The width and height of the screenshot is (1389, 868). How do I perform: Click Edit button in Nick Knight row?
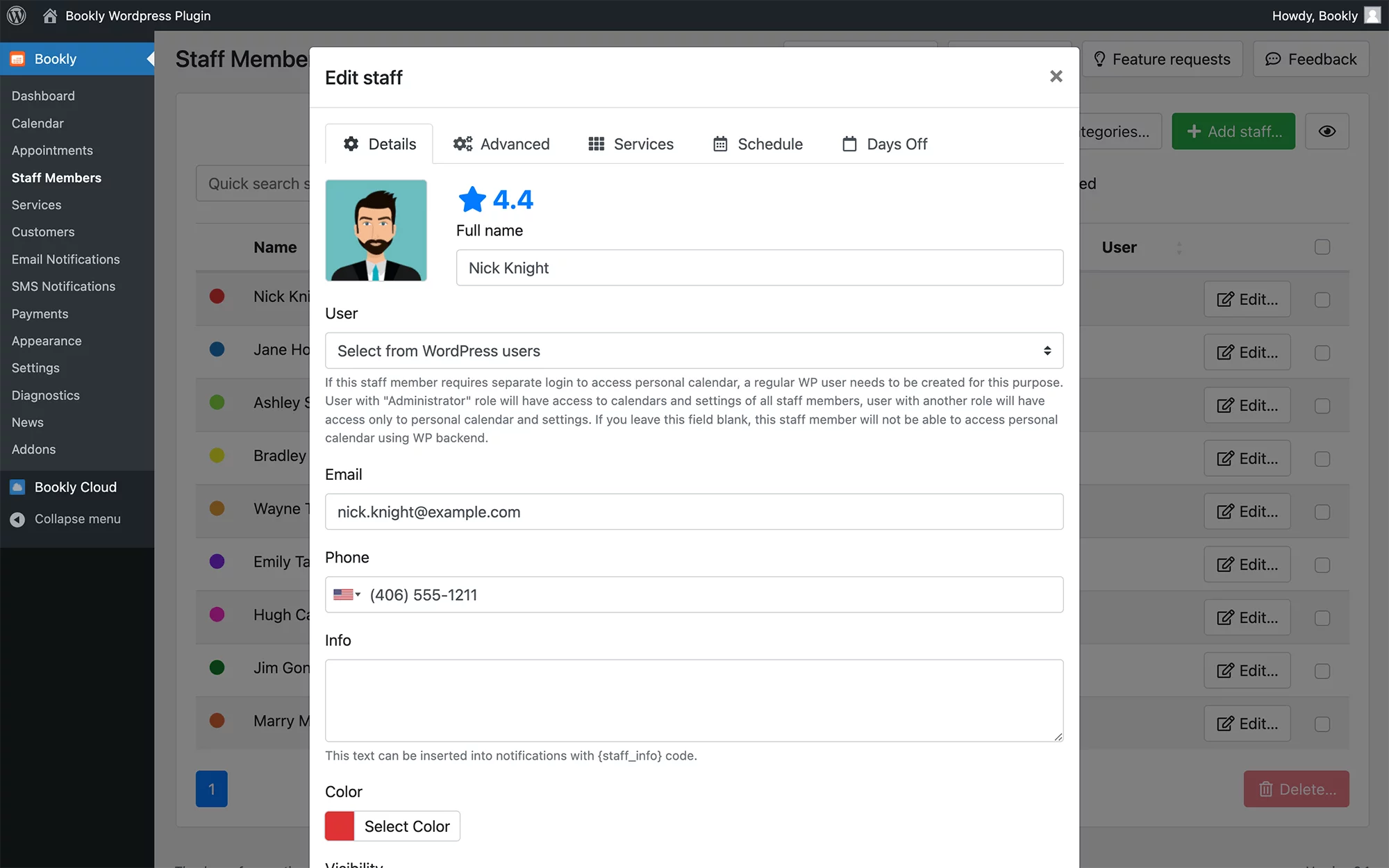point(1247,299)
